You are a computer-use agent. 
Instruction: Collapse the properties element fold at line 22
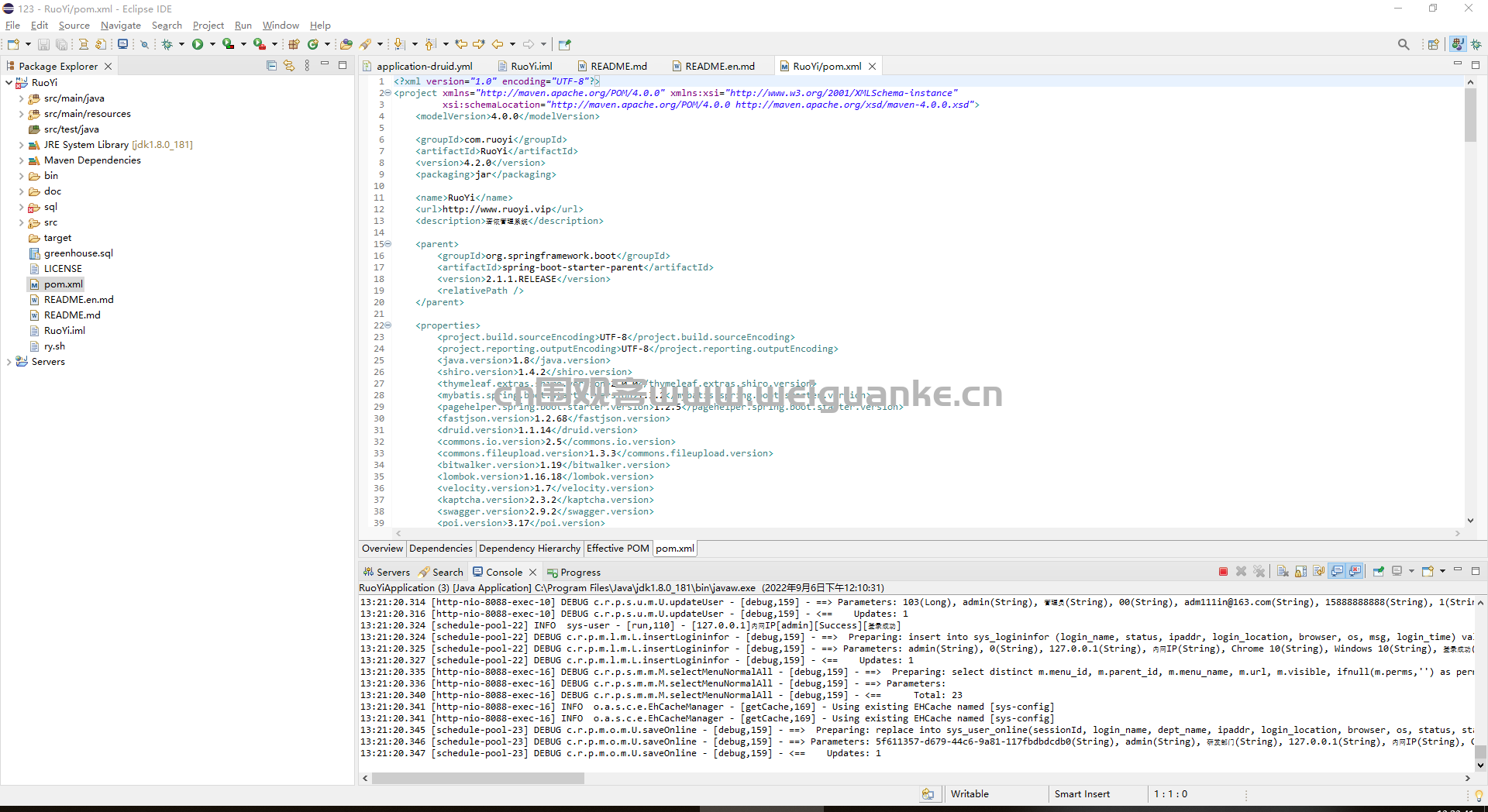[388, 325]
